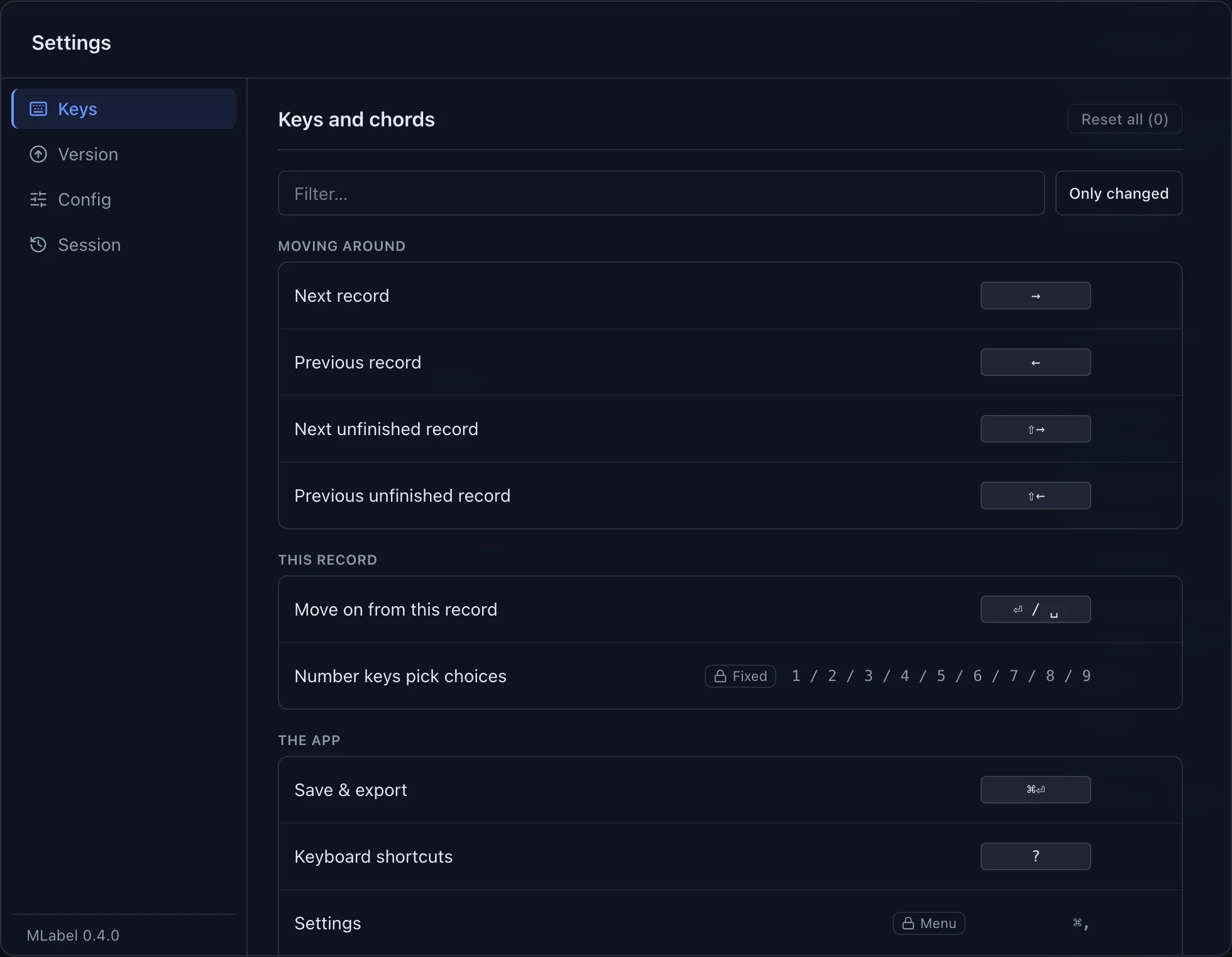Image resolution: width=1232 pixels, height=957 pixels.
Task: Click the Move on from this record label
Action: [395, 609]
